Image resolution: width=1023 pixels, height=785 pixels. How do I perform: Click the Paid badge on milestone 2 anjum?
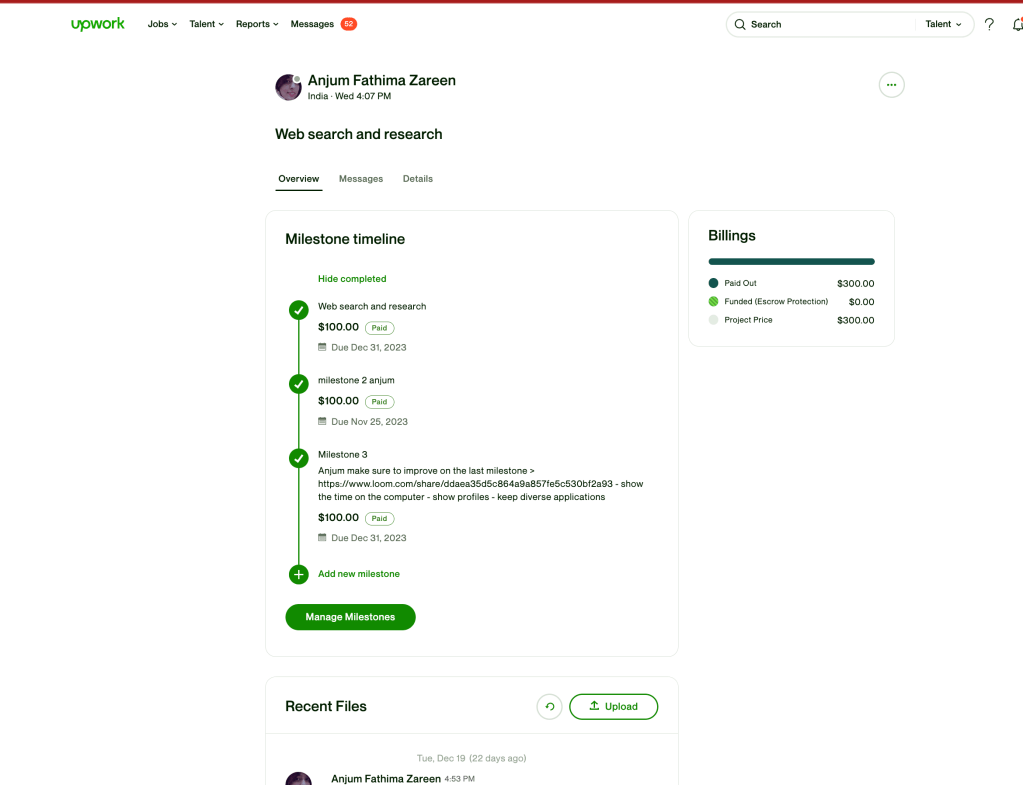point(379,402)
